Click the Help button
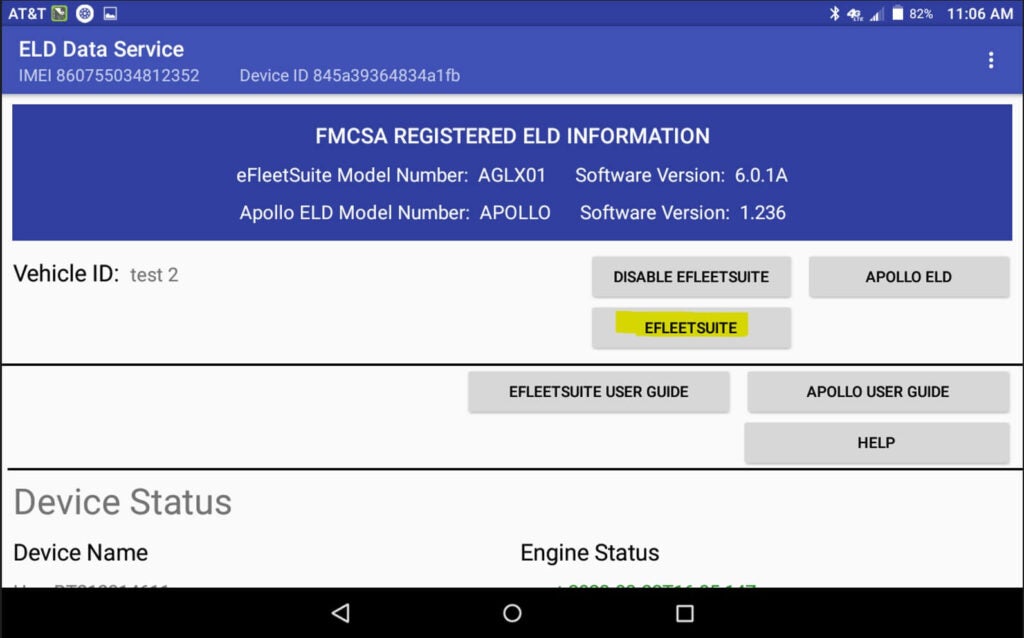1024x638 pixels. (876, 443)
